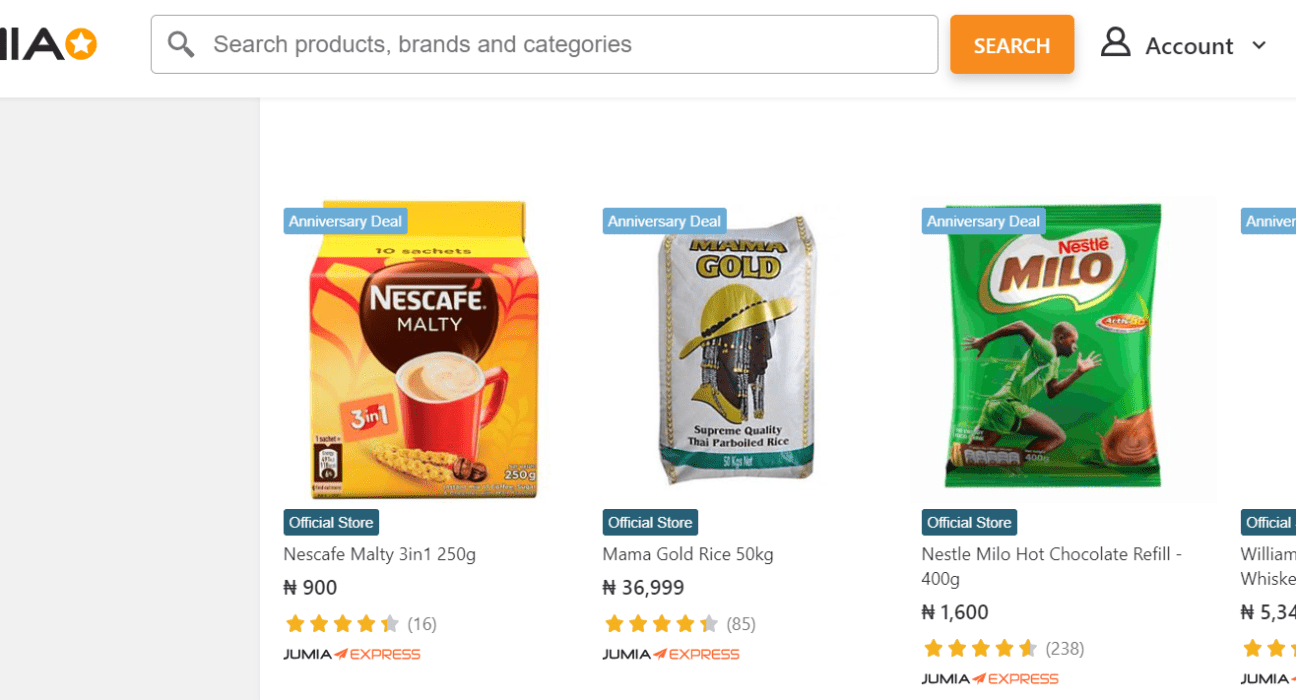Click Anniversary Deal badge on Nescafe Malty

pyautogui.click(x=345, y=221)
